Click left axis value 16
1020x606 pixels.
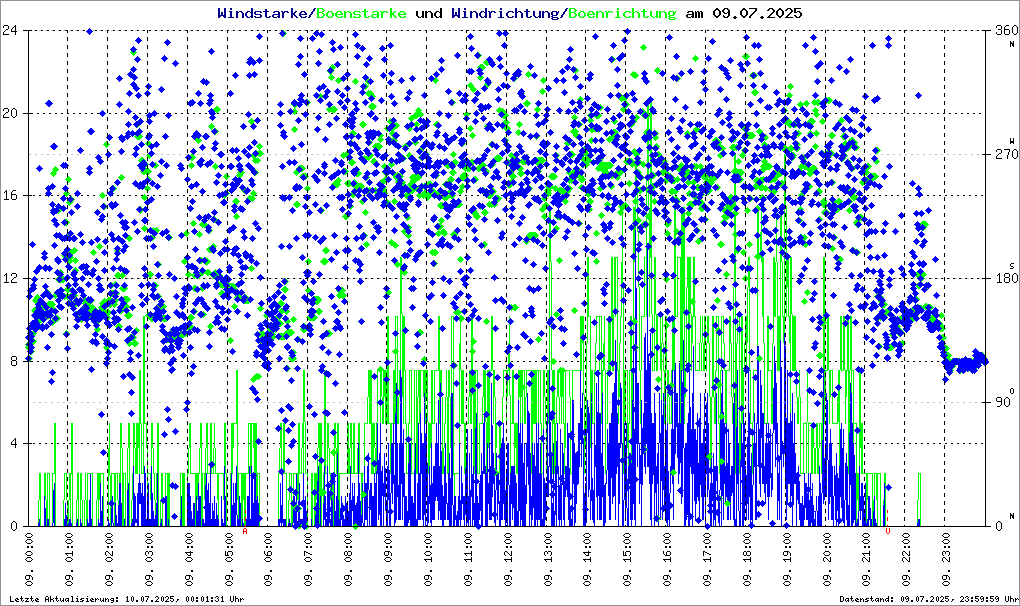(10, 196)
